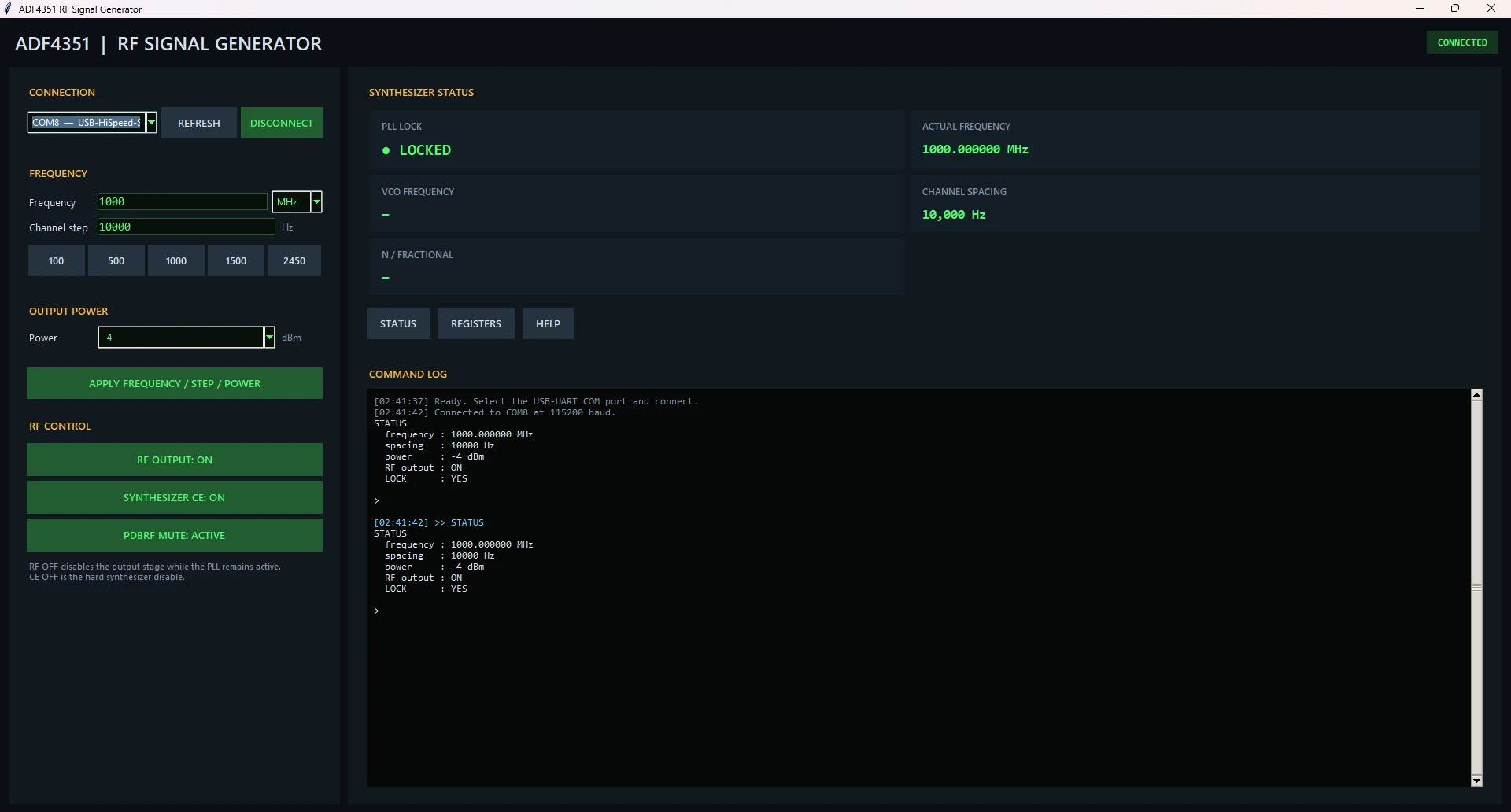Viewport: 1511px width, 812px height.
Task: Open the STATUS tab
Action: click(x=398, y=323)
